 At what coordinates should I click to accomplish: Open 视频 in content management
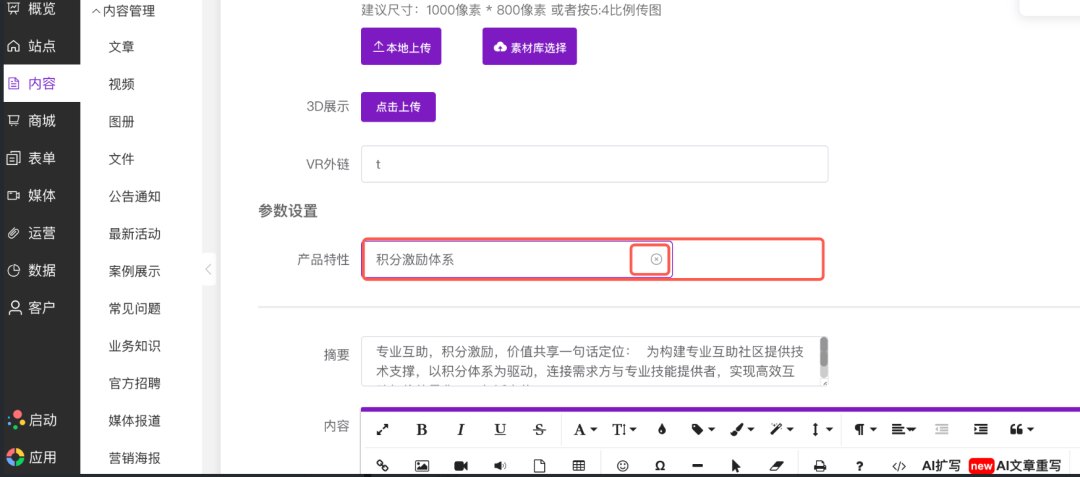click(x=121, y=84)
